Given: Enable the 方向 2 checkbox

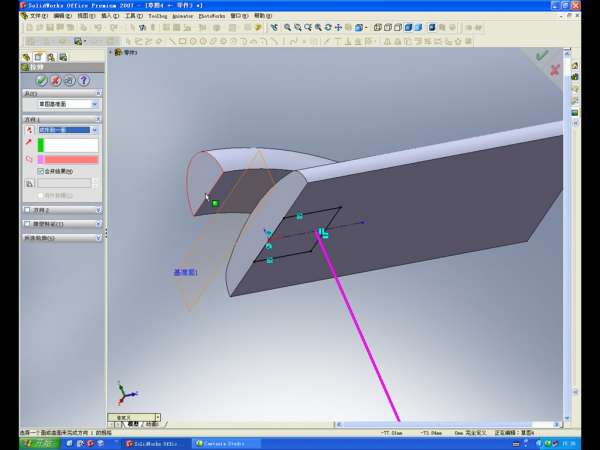Looking at the screenshot, I should pos(27,210).
